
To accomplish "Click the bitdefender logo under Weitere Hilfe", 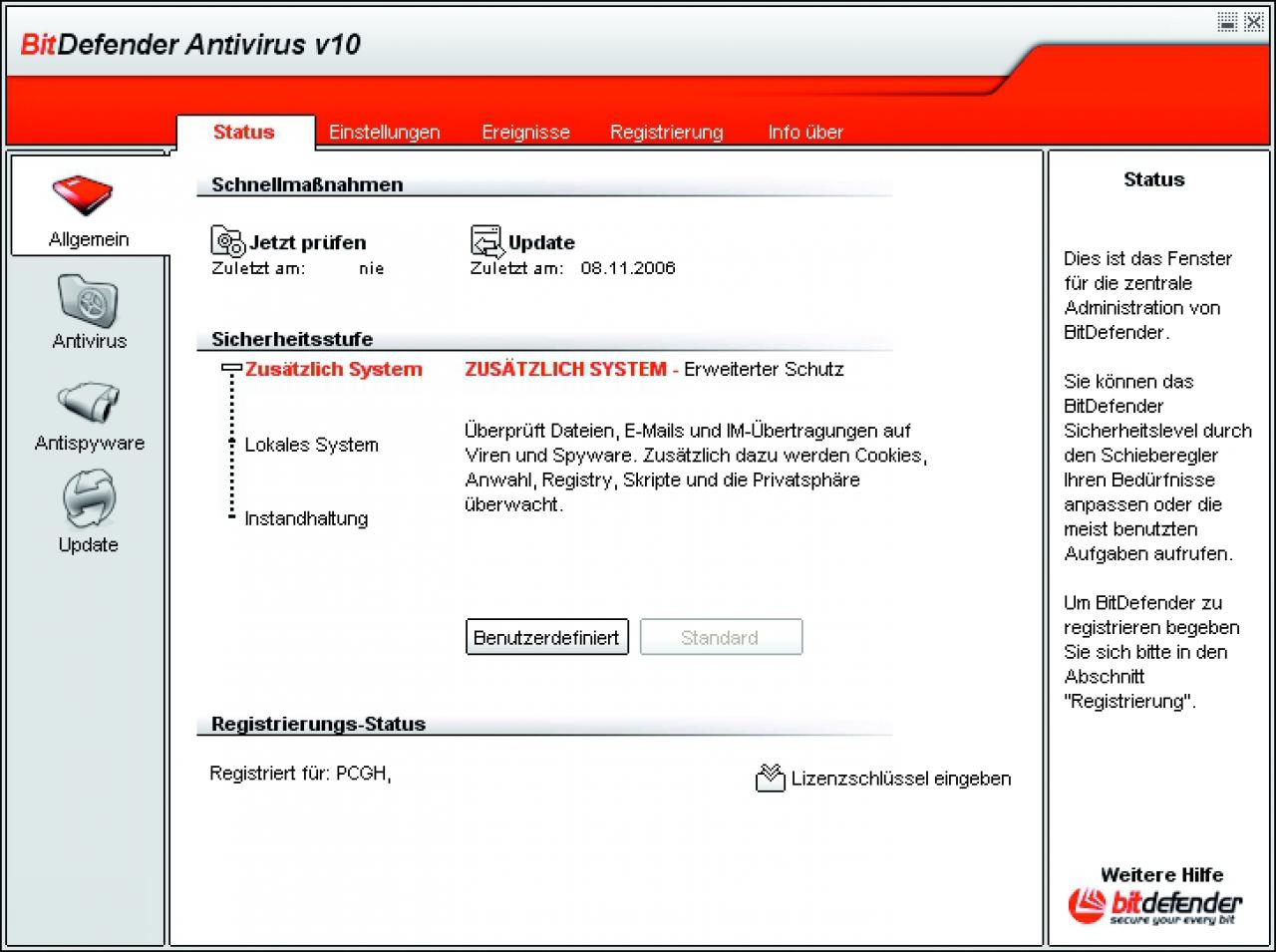I will (1154, 905).
